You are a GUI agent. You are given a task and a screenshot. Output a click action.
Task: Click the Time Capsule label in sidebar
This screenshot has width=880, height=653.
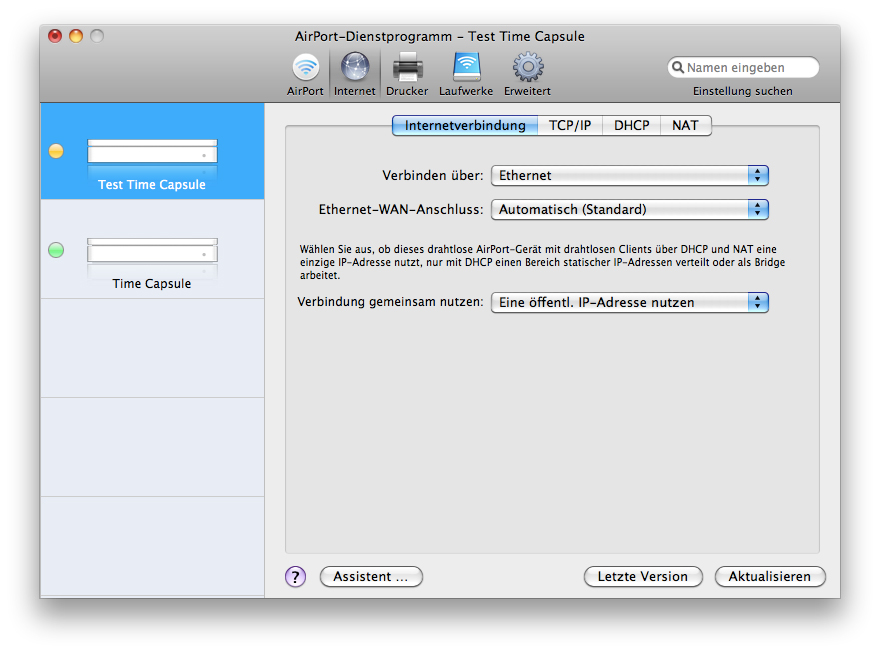[x=152, y=283]
